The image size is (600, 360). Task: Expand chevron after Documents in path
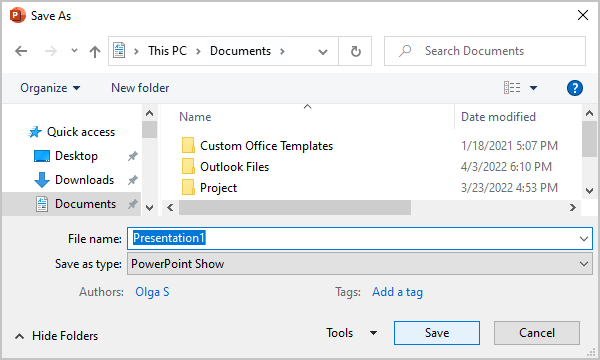pyautogui.click(x=282, y=51)
